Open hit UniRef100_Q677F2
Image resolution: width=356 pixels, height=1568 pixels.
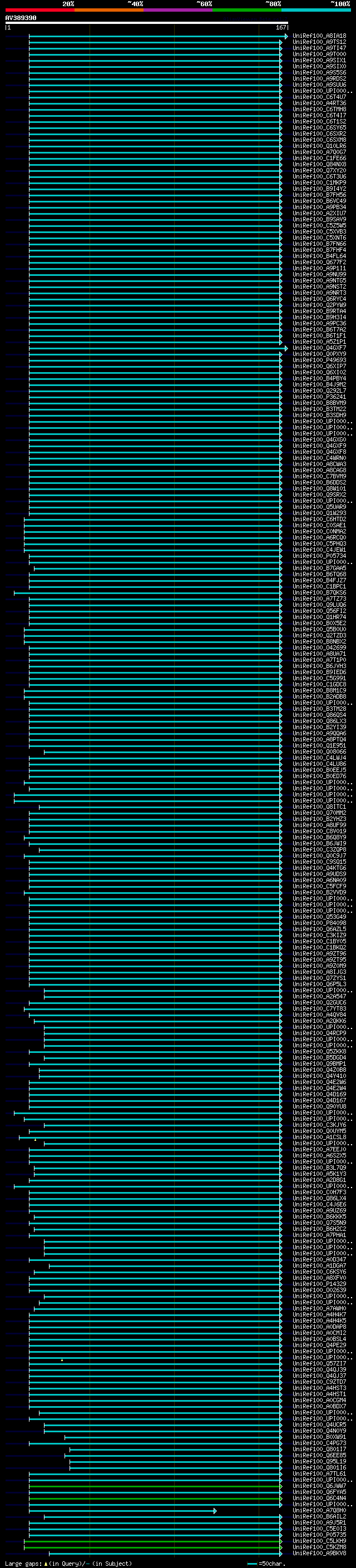319,263
